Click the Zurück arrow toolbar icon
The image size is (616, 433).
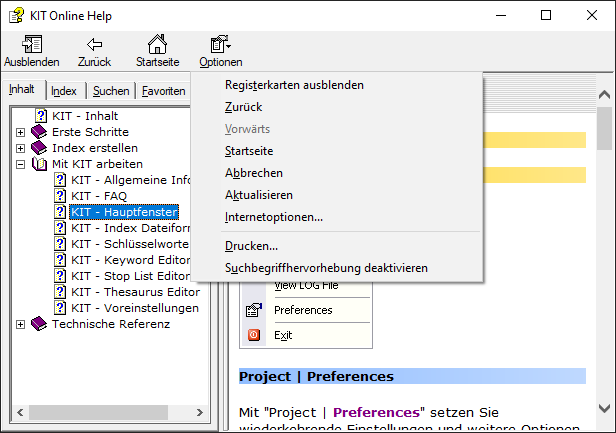94,45
